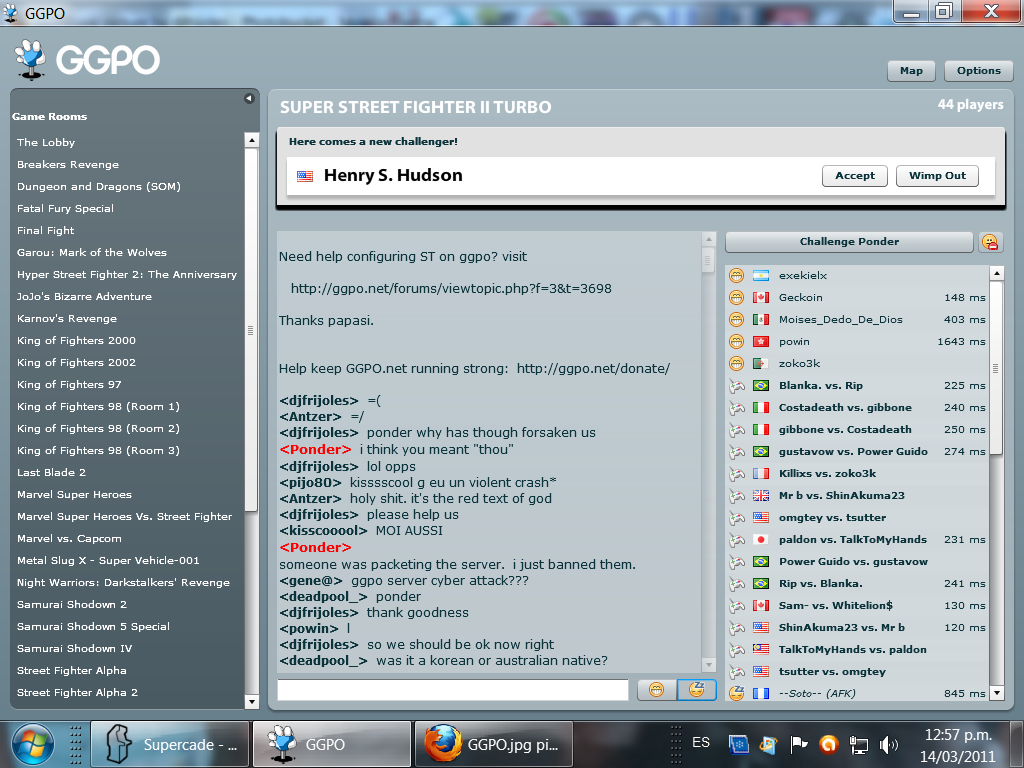Collapse the Game Rooms sidebar arrow
This screenshot has width=1024, height=768.
coord(249,99)
